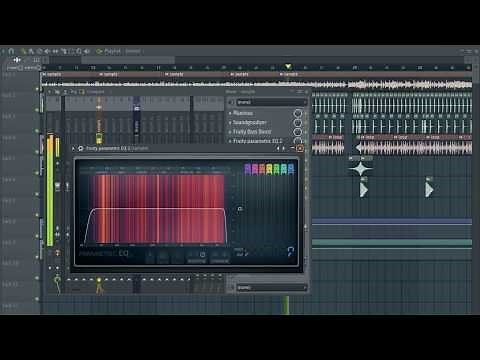
Task: Mute playlist Track 9 with its green LED
Action: pos(37,257)
